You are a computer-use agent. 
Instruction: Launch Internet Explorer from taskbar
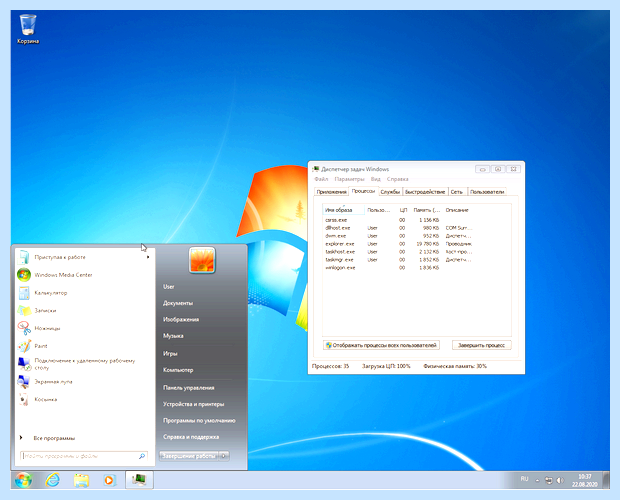point(53,480)
